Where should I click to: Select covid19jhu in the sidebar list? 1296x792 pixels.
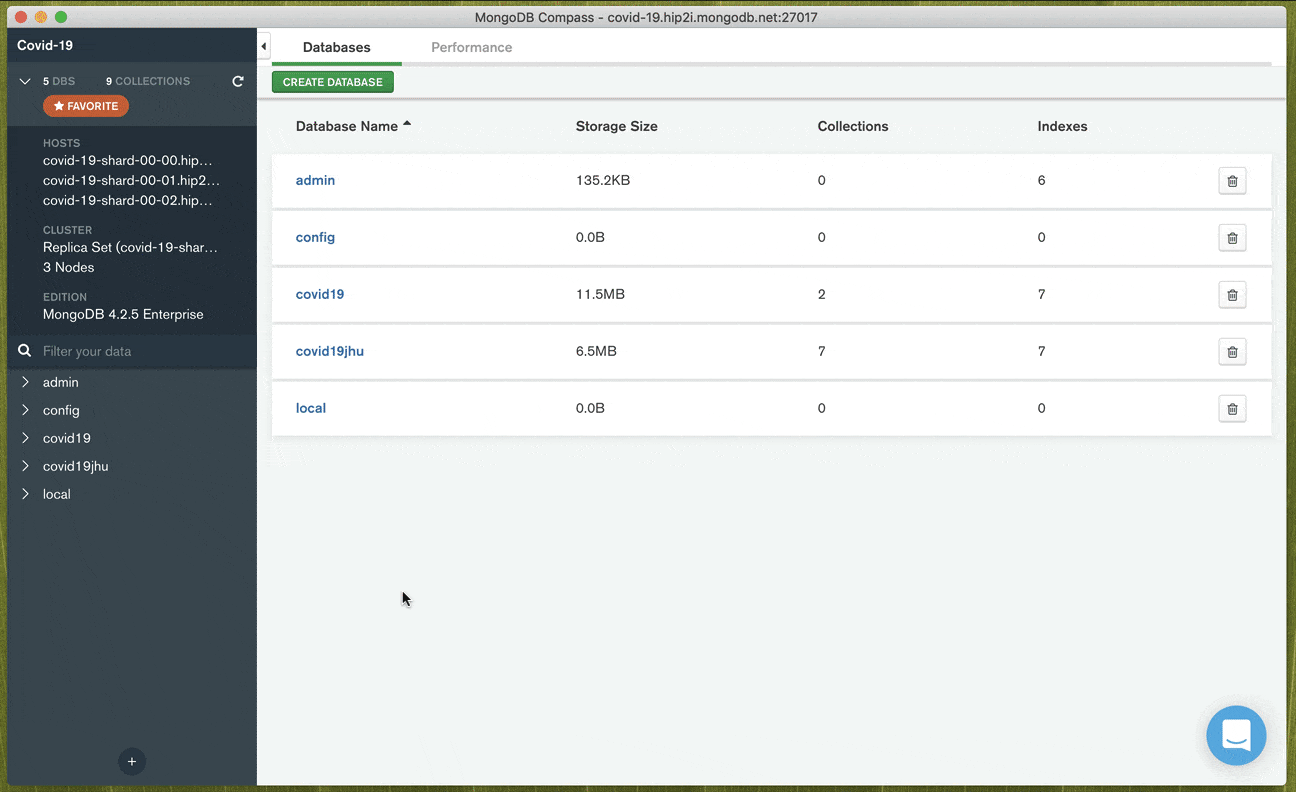[76, 466]
